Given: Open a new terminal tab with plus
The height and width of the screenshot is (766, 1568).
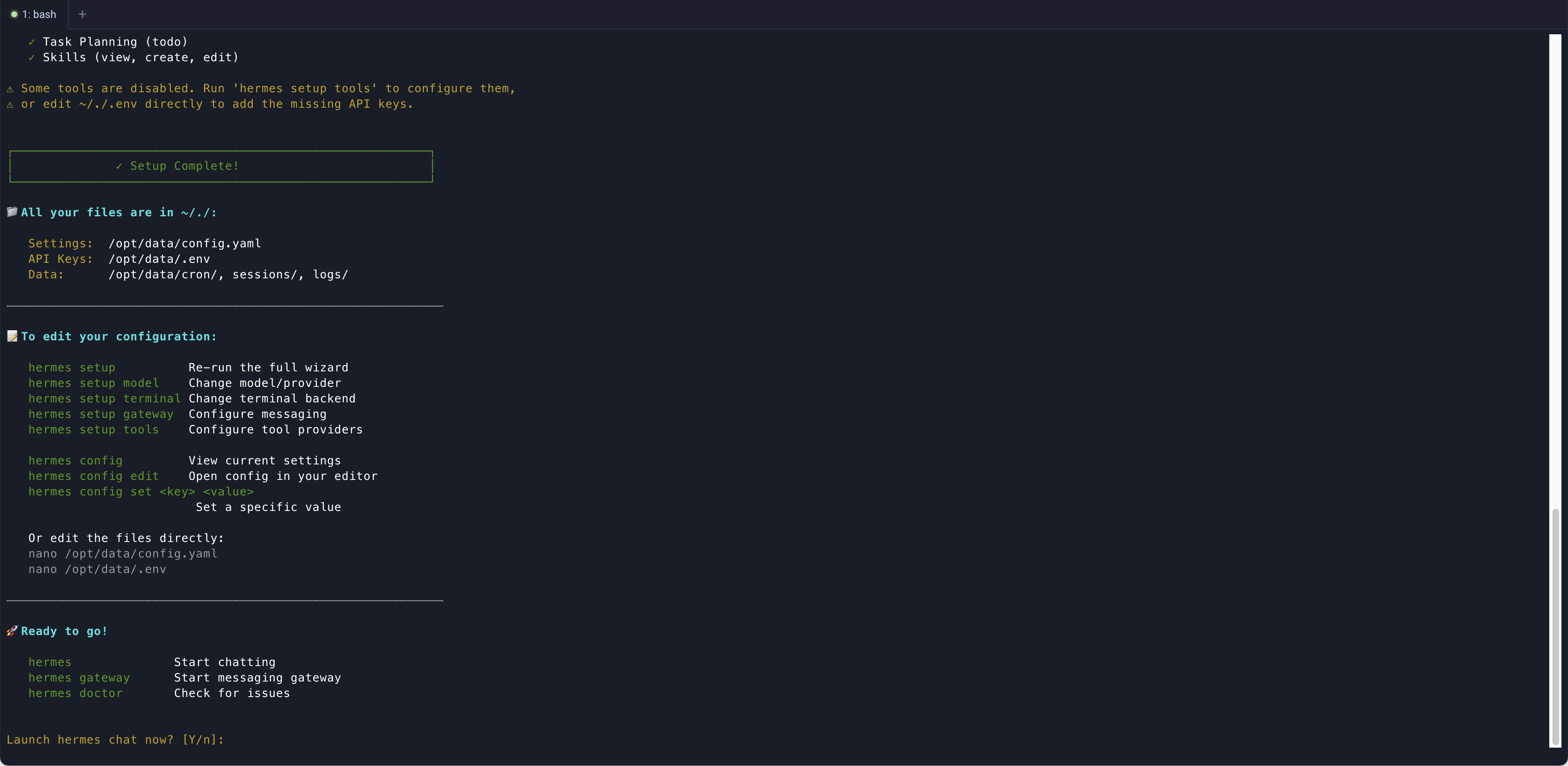Looking at the screenshot, I should coord(82,14).
